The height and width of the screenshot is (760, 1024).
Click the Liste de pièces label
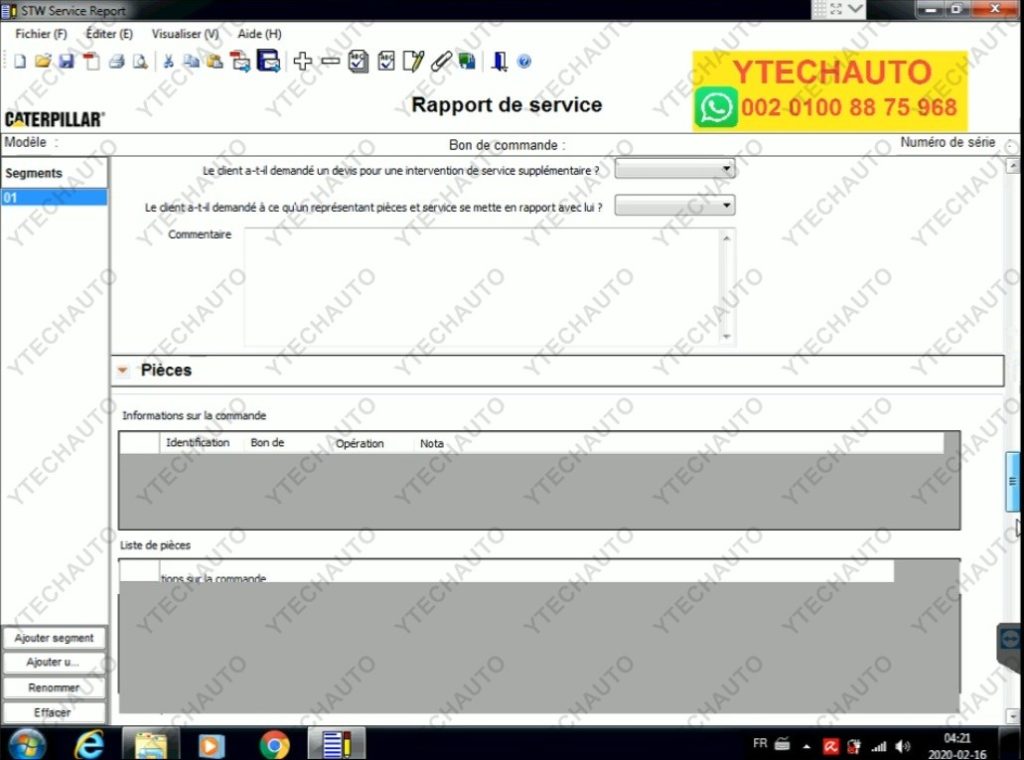pos(155,545)
